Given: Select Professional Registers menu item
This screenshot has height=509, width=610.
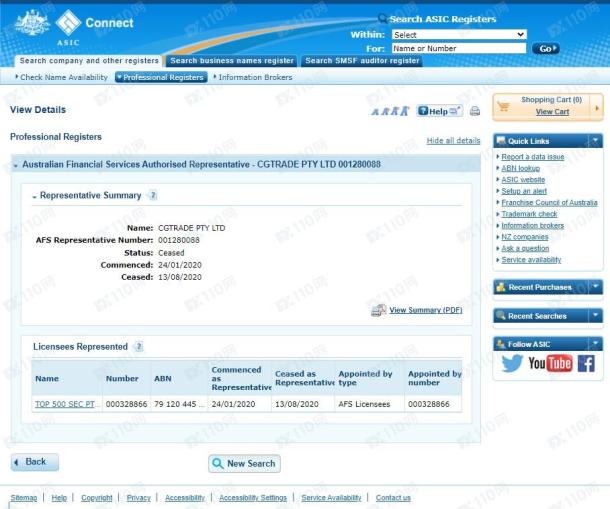Looking at the screenshot, I should click(x=161, y=77).
